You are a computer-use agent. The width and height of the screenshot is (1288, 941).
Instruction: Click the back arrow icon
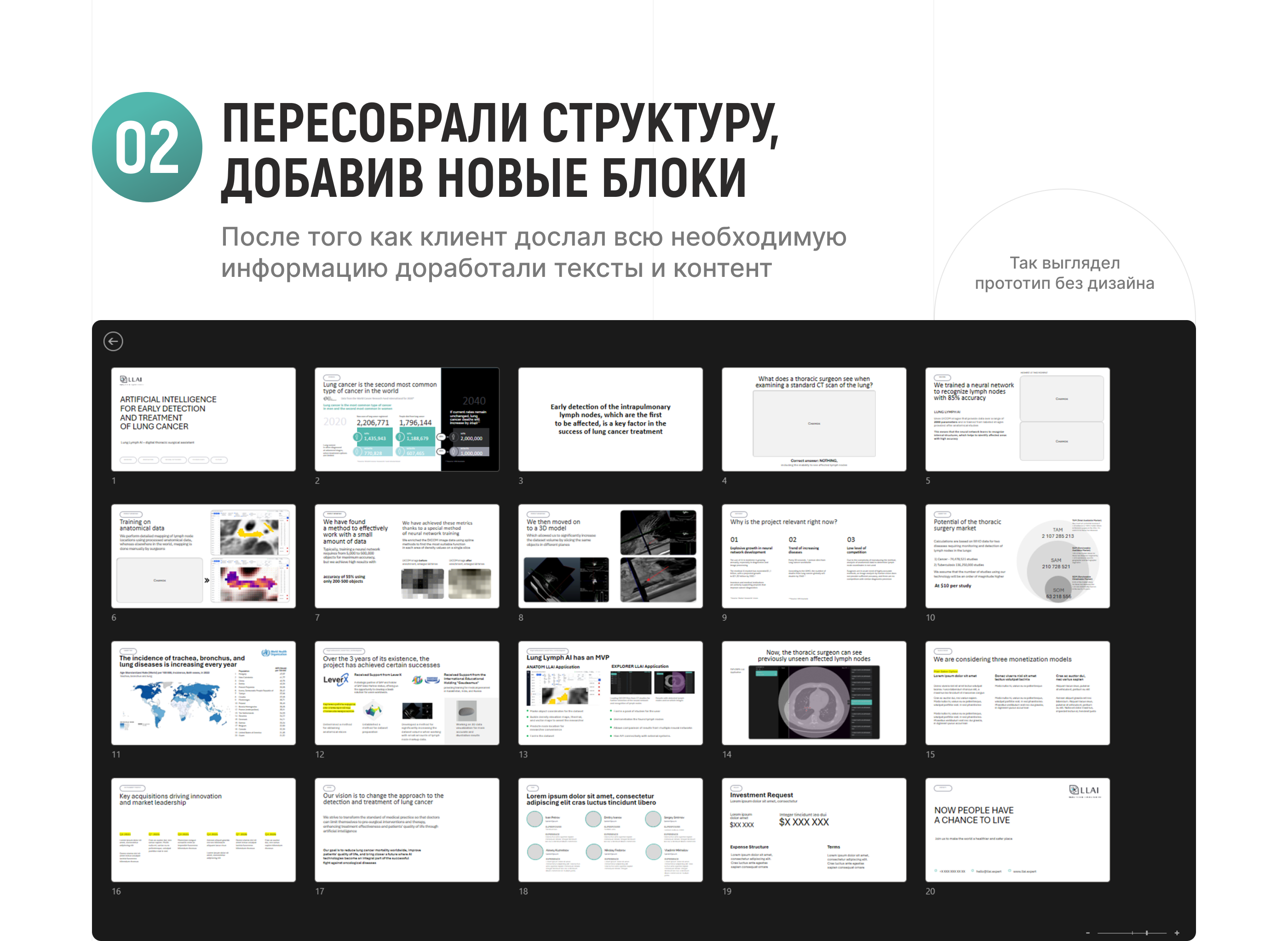(x=113, y=341)
